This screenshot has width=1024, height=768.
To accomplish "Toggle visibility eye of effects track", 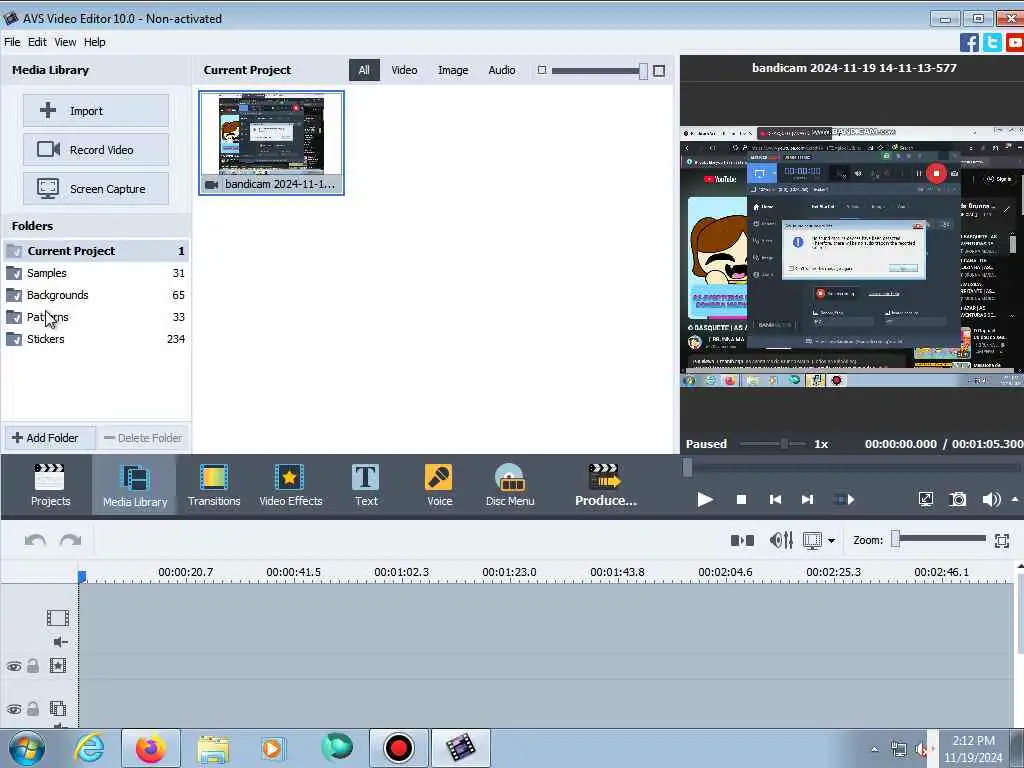I will click(x=14, y=666).
